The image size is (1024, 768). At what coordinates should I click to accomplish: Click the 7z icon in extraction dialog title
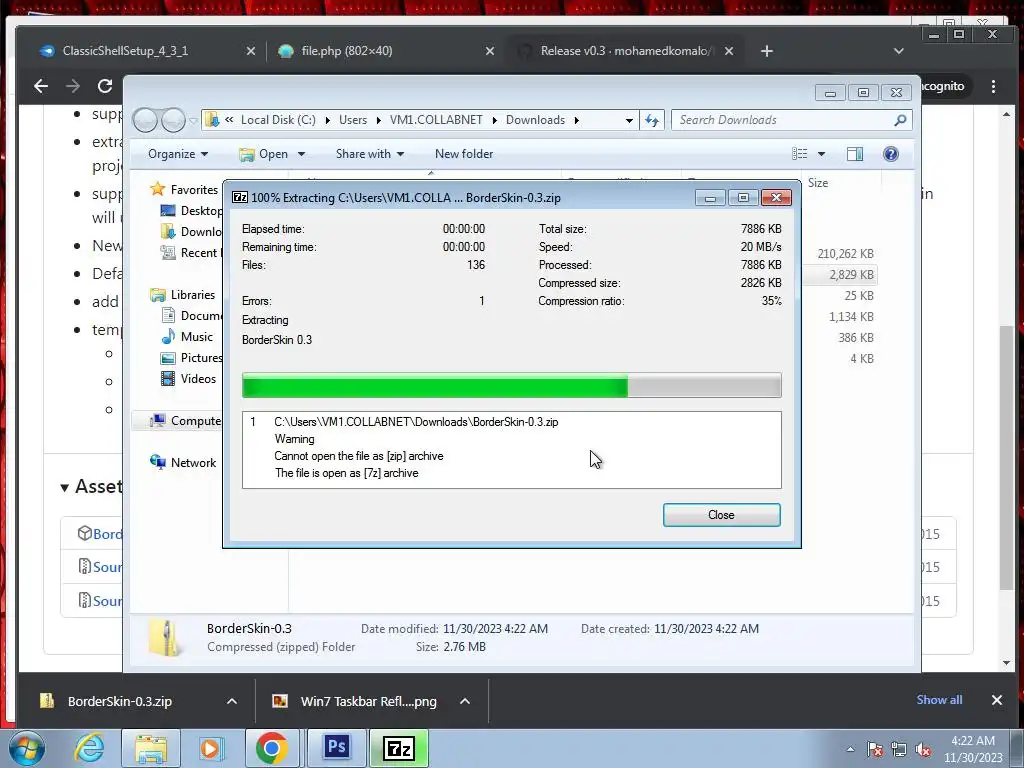[240, 197]
